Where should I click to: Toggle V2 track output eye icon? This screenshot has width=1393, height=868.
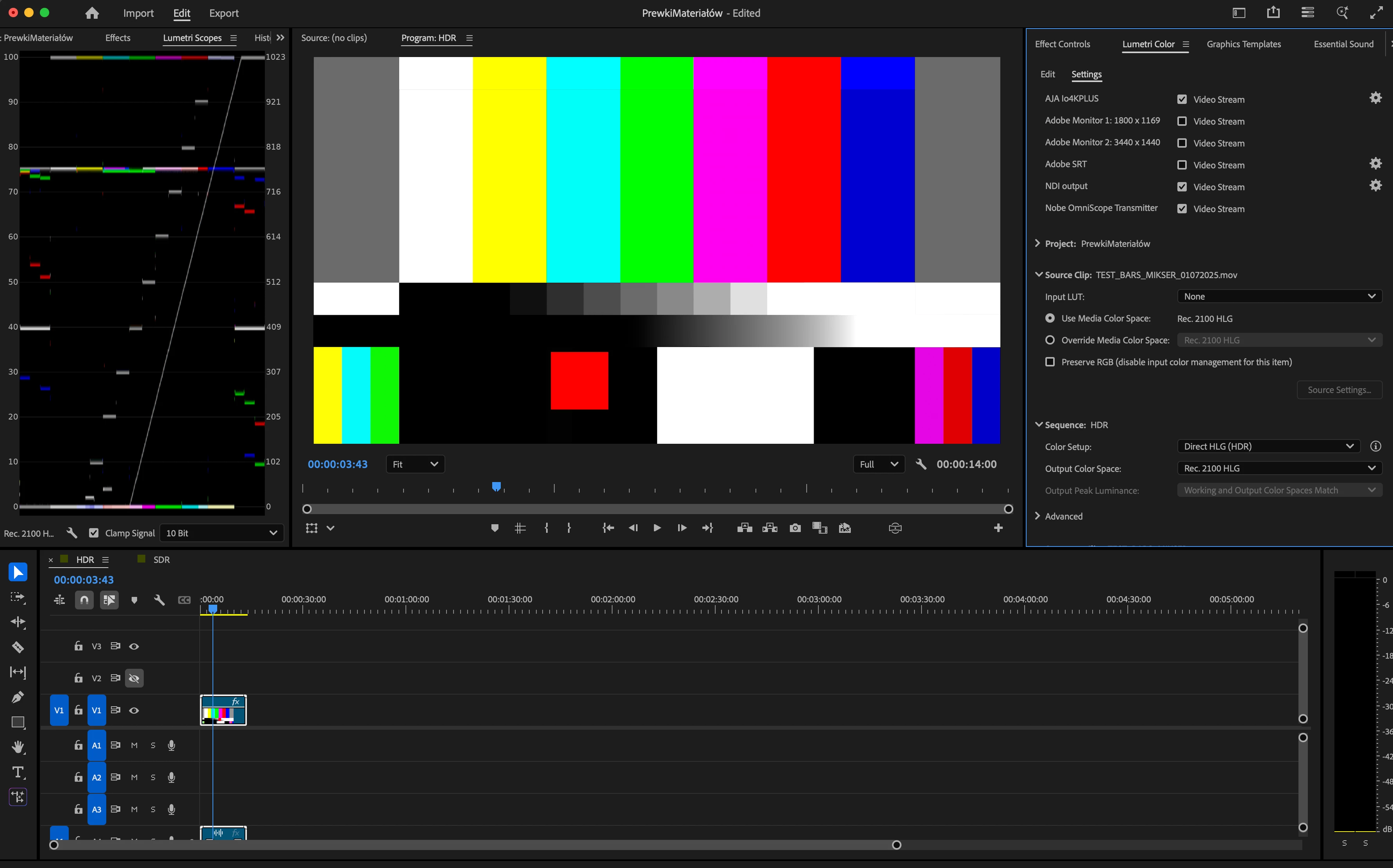tap(134, 679)
